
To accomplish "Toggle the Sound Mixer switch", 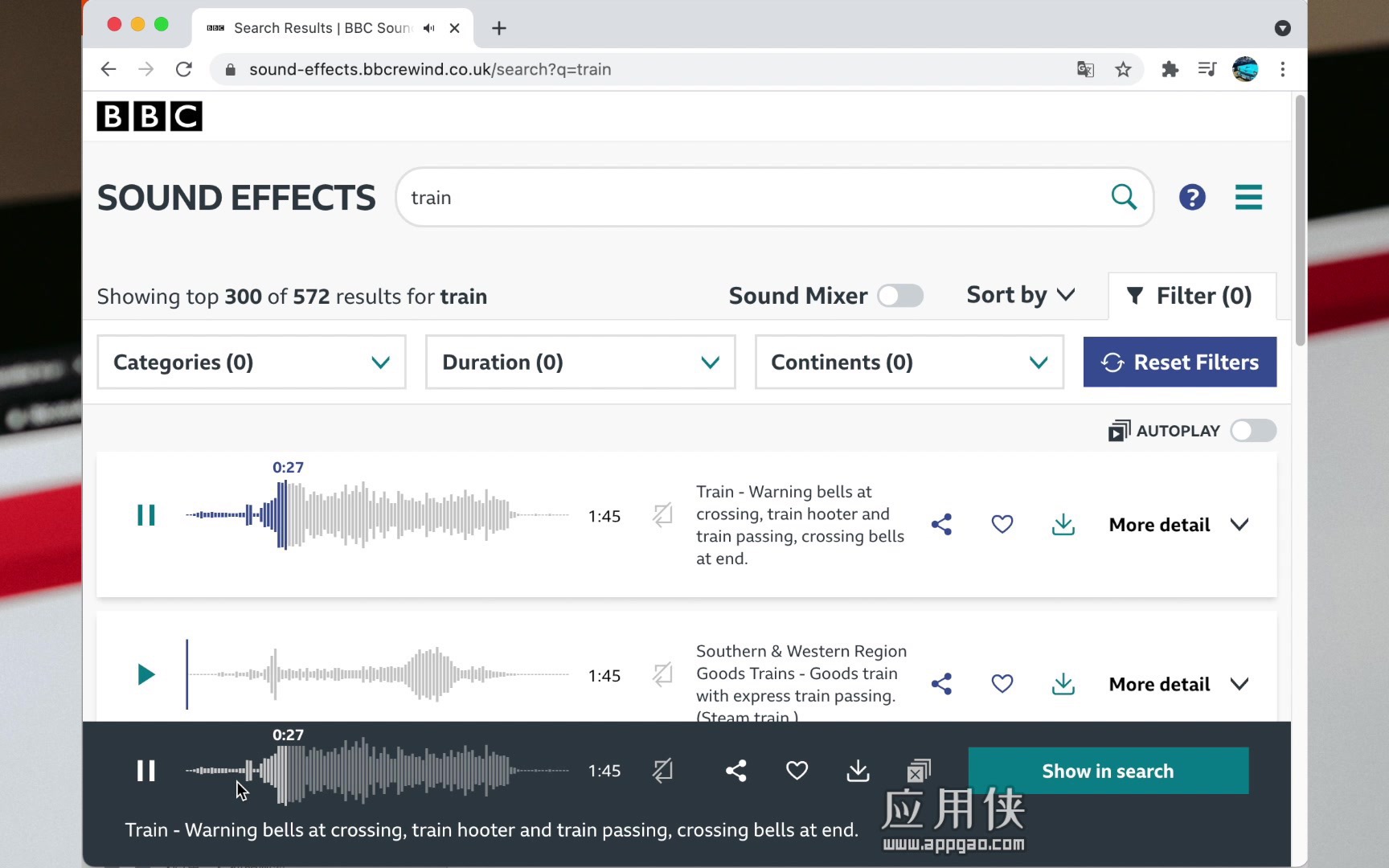I will coord(900,296).
